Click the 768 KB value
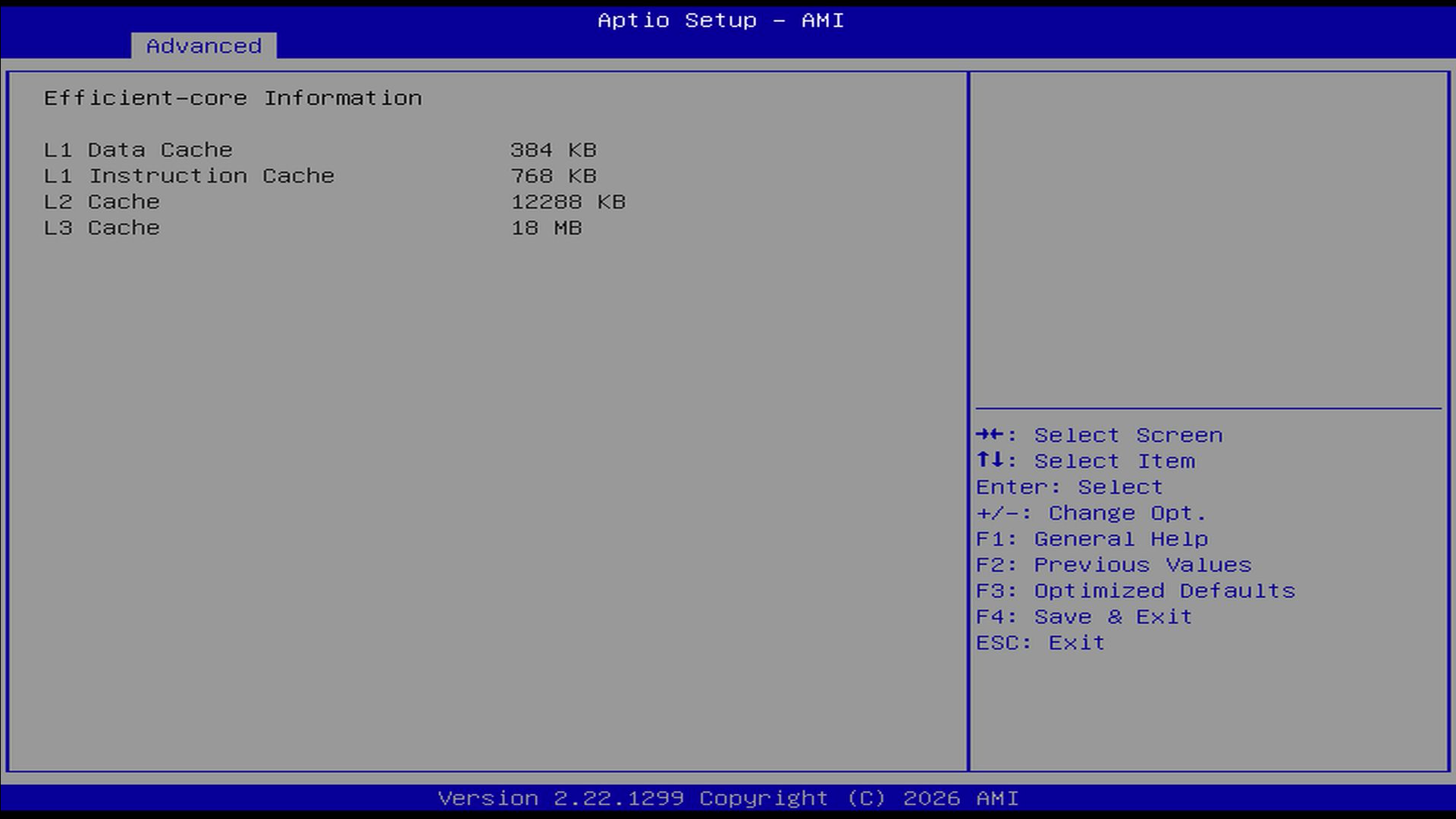This screenshot has width=1456, height=819. pos(553,176)
